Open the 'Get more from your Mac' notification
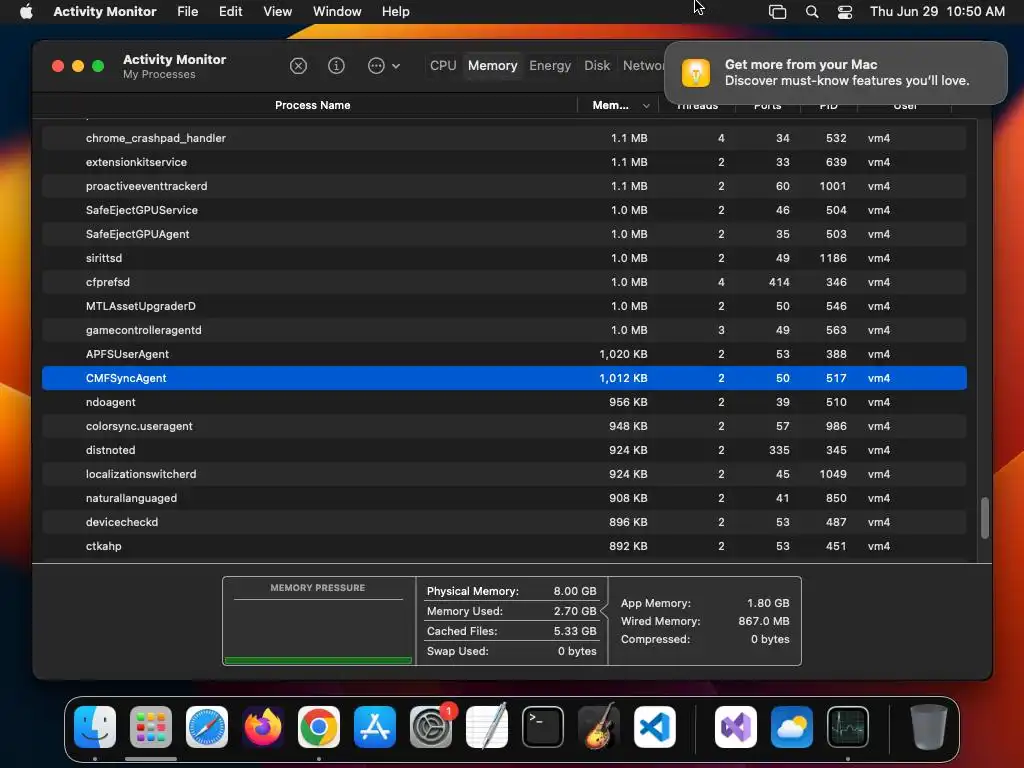The image size is (1024, 768). coord(835,72)
